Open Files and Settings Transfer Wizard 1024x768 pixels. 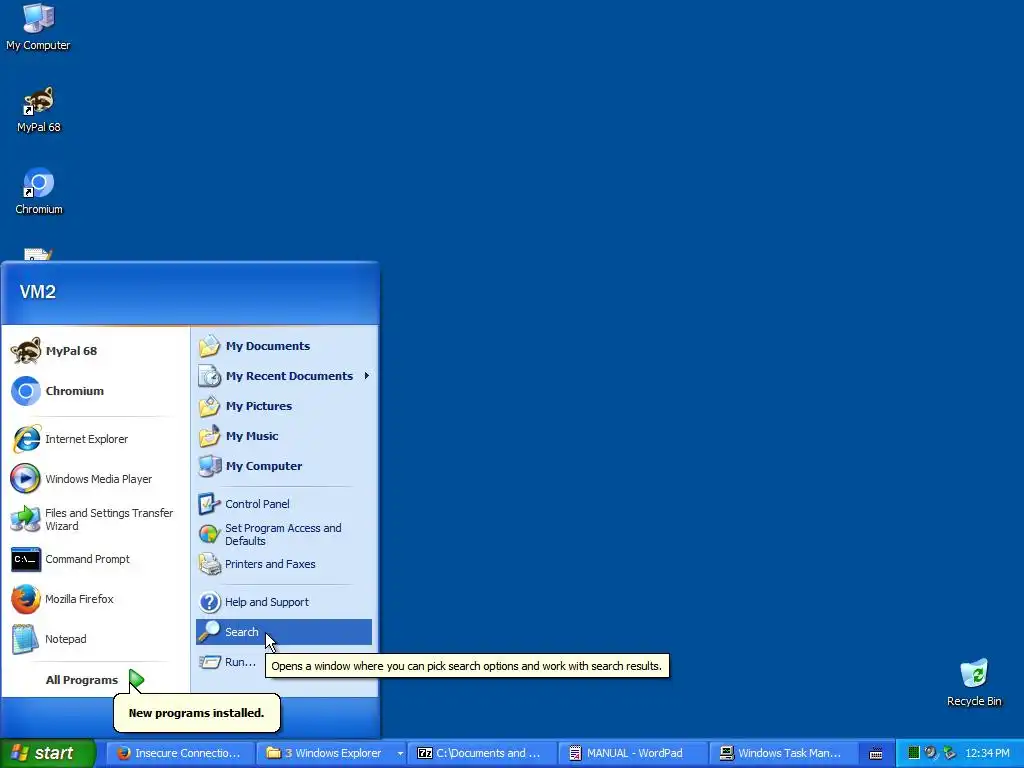click(x=95, y=520)
